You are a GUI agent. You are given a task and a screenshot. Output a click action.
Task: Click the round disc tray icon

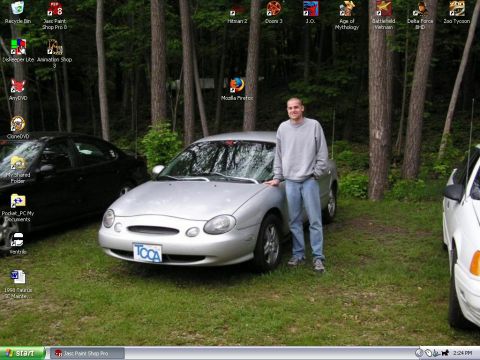click(x=419, y=353)
